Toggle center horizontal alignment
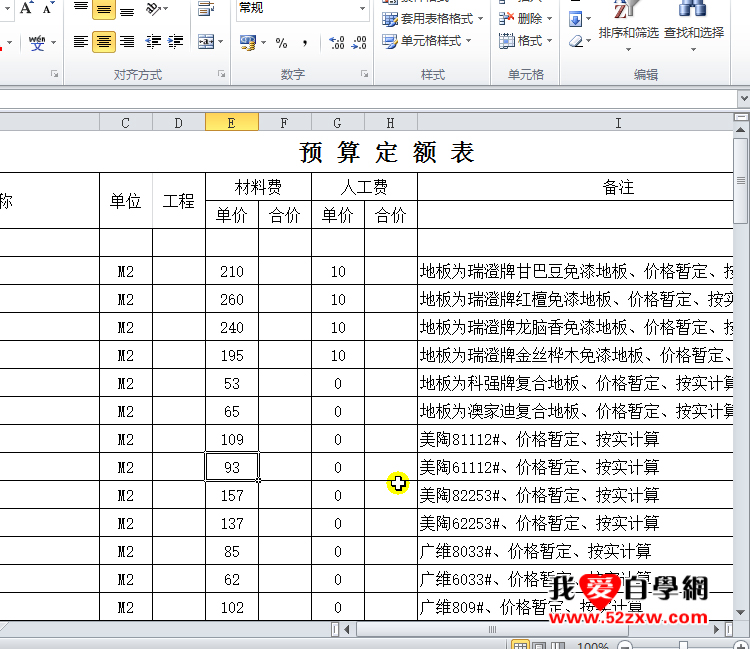 tap(104, 42)
